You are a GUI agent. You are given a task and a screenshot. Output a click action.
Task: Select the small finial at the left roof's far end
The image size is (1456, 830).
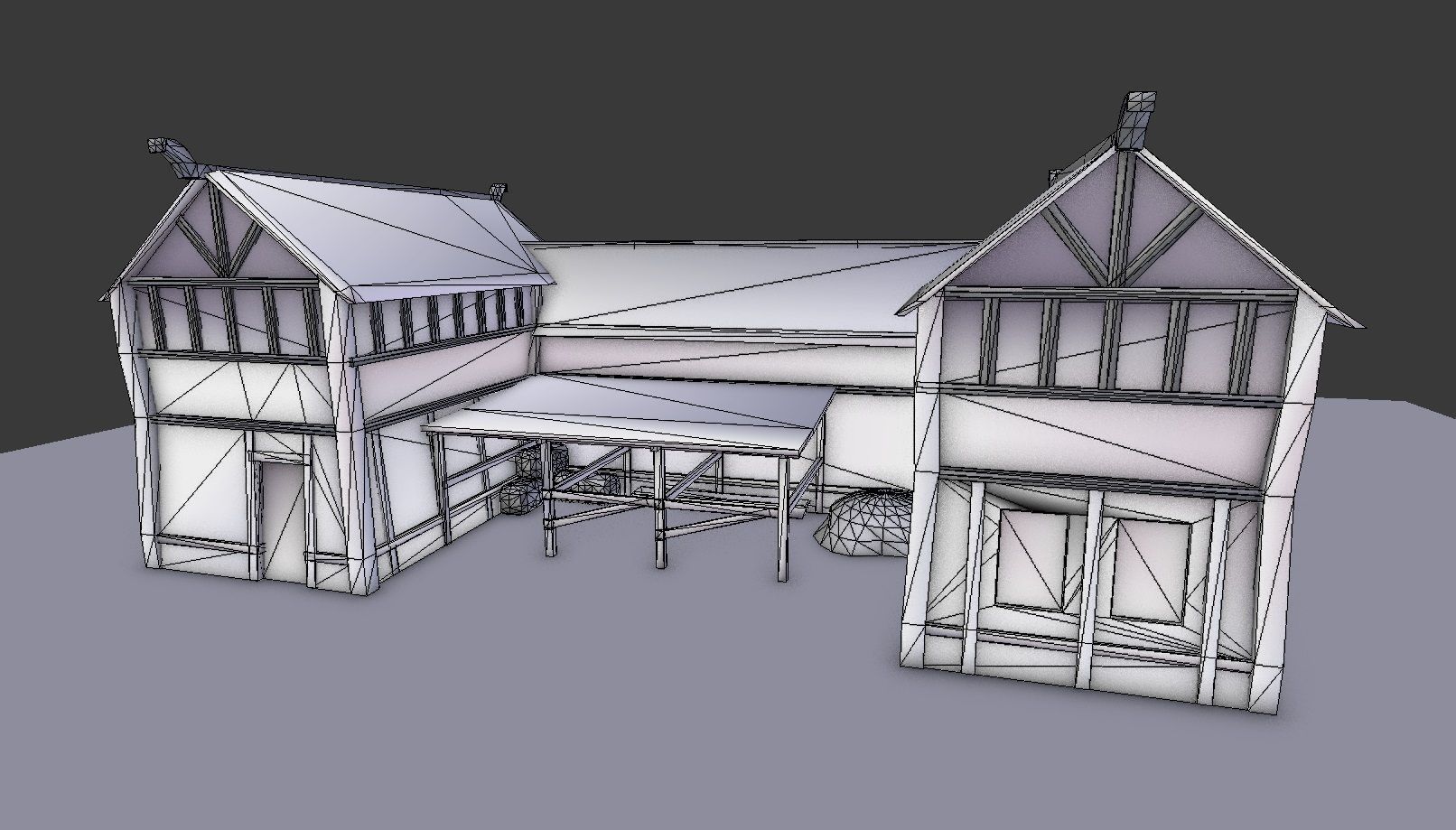497,191
